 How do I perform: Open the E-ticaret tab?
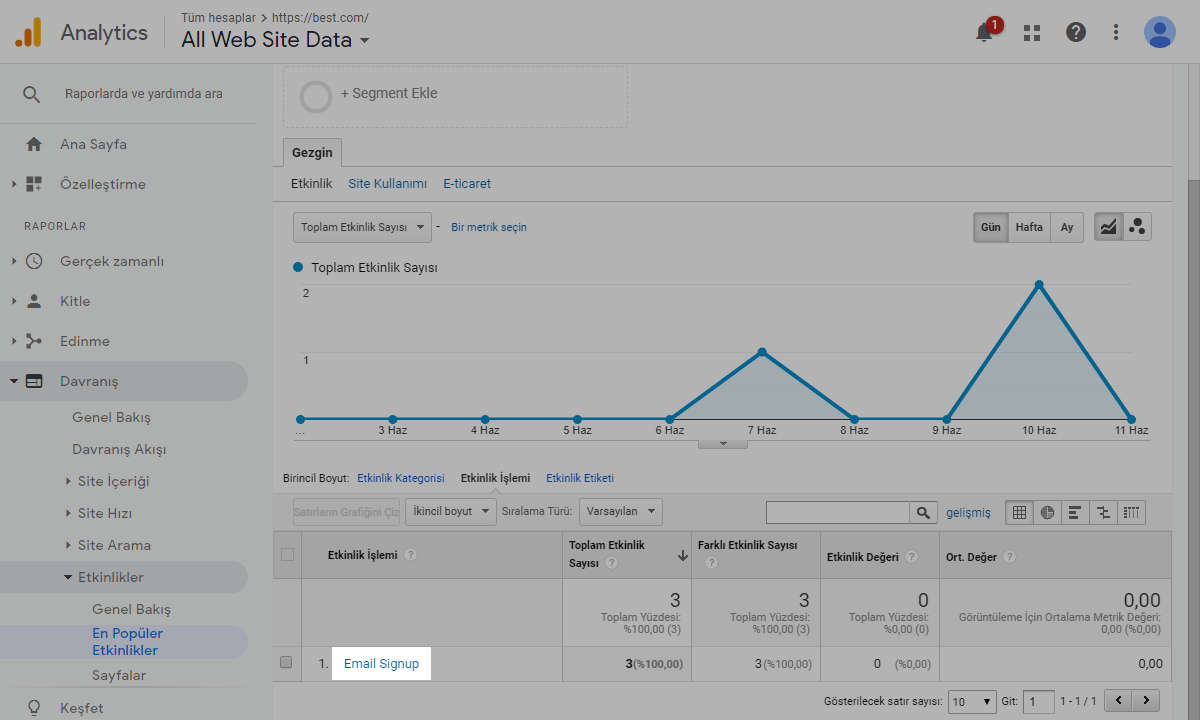tap(467, 184)
